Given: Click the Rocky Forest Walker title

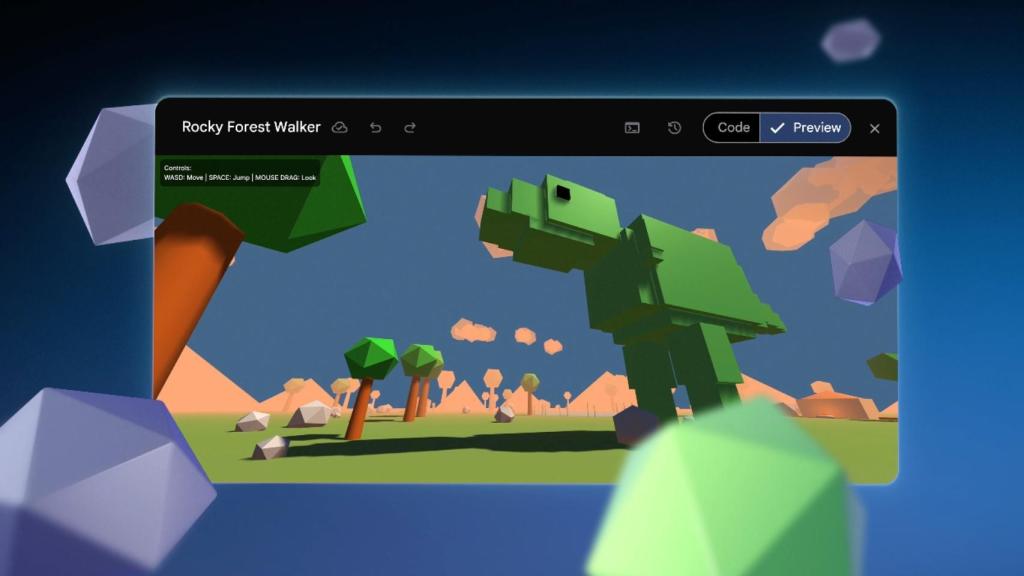Looking at the screenshot, I should tap(251, 128).
